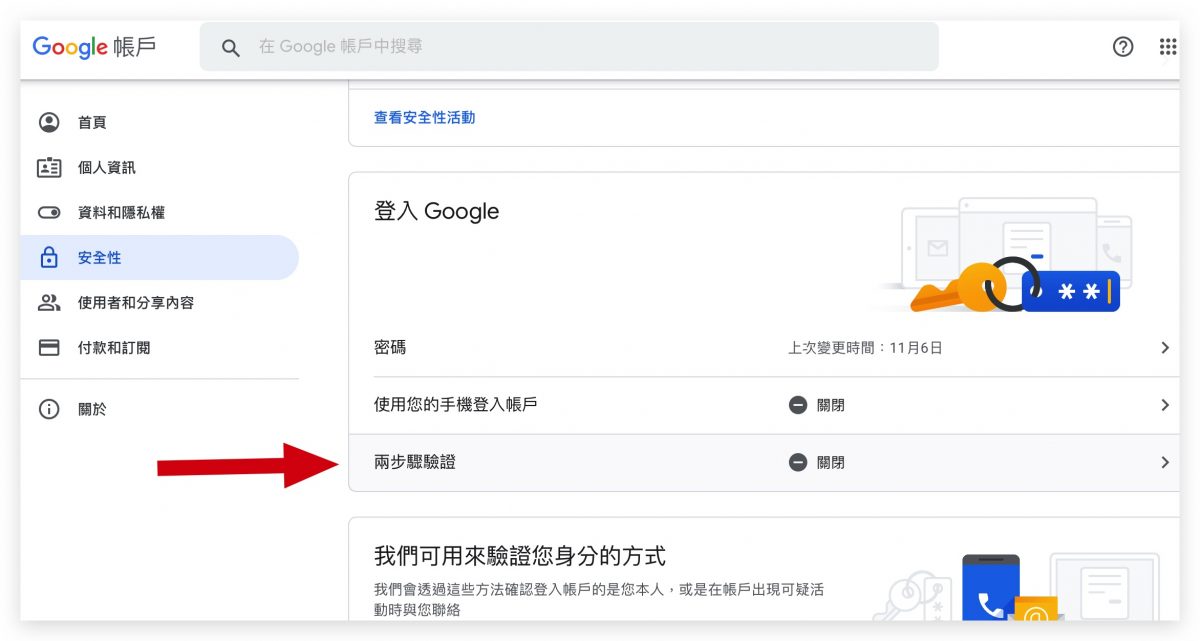Viewport: 1200px width, 641px height.
Task: Click the 登入 Google heading
Action: coord(436,211)
